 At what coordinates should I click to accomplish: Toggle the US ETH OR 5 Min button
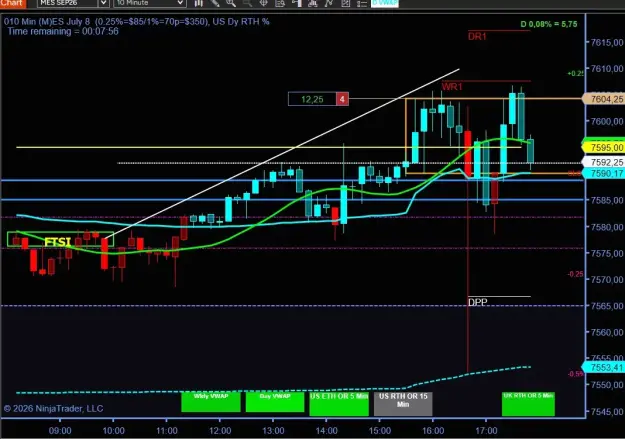click(339, 404)
